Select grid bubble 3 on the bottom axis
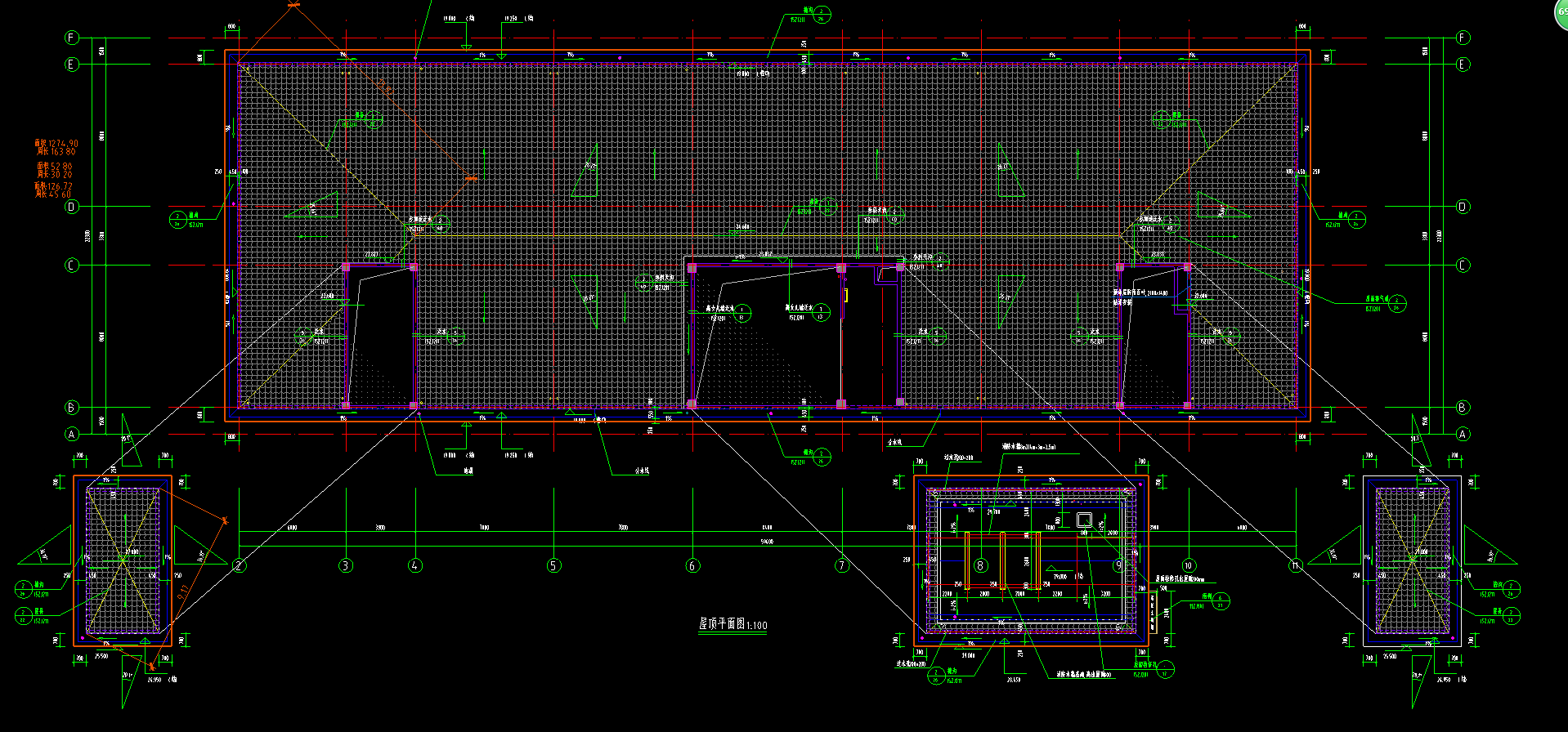 [x=346, y=565]
